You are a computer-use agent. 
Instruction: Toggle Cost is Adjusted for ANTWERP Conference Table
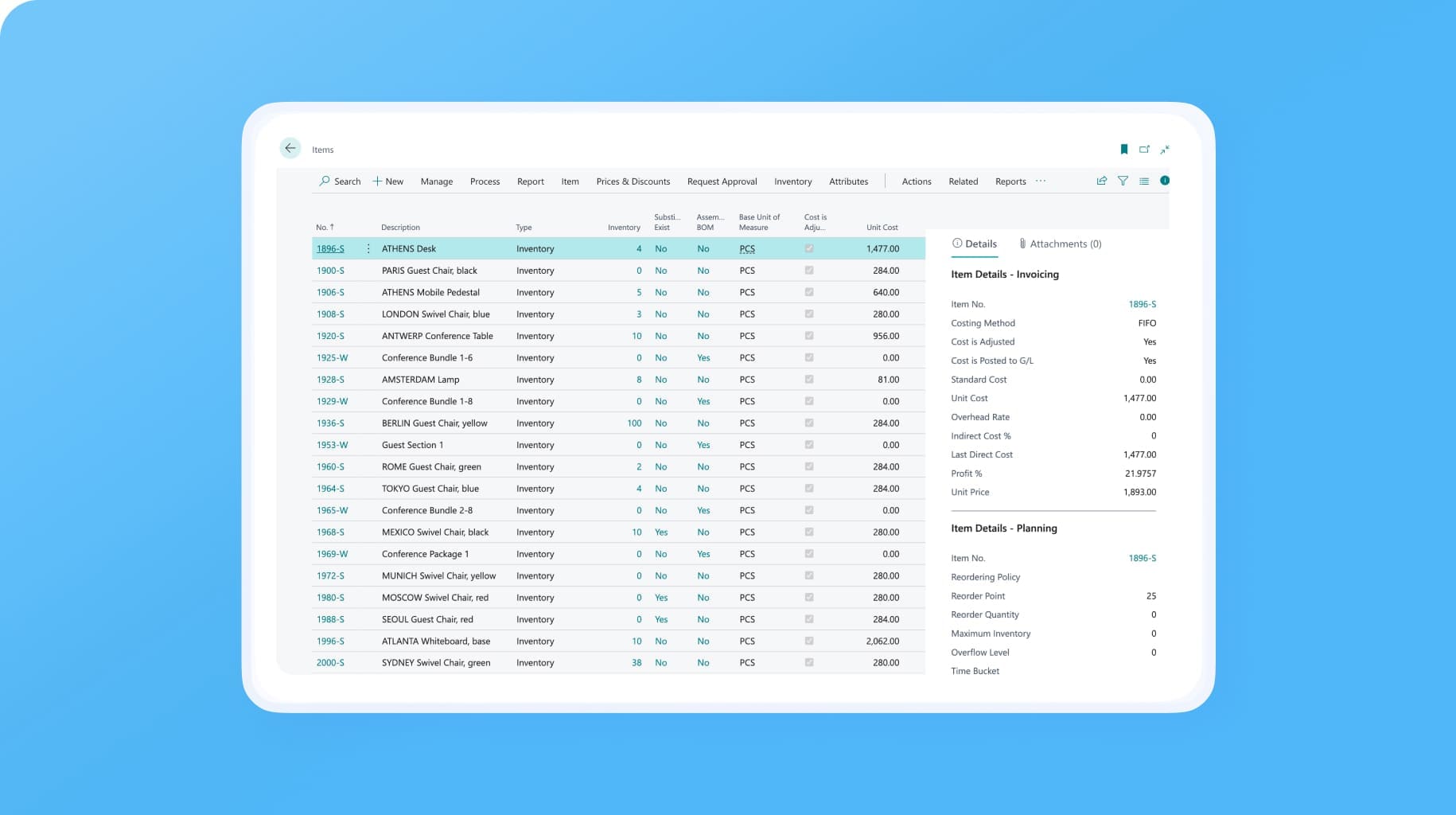click(809, 336)
